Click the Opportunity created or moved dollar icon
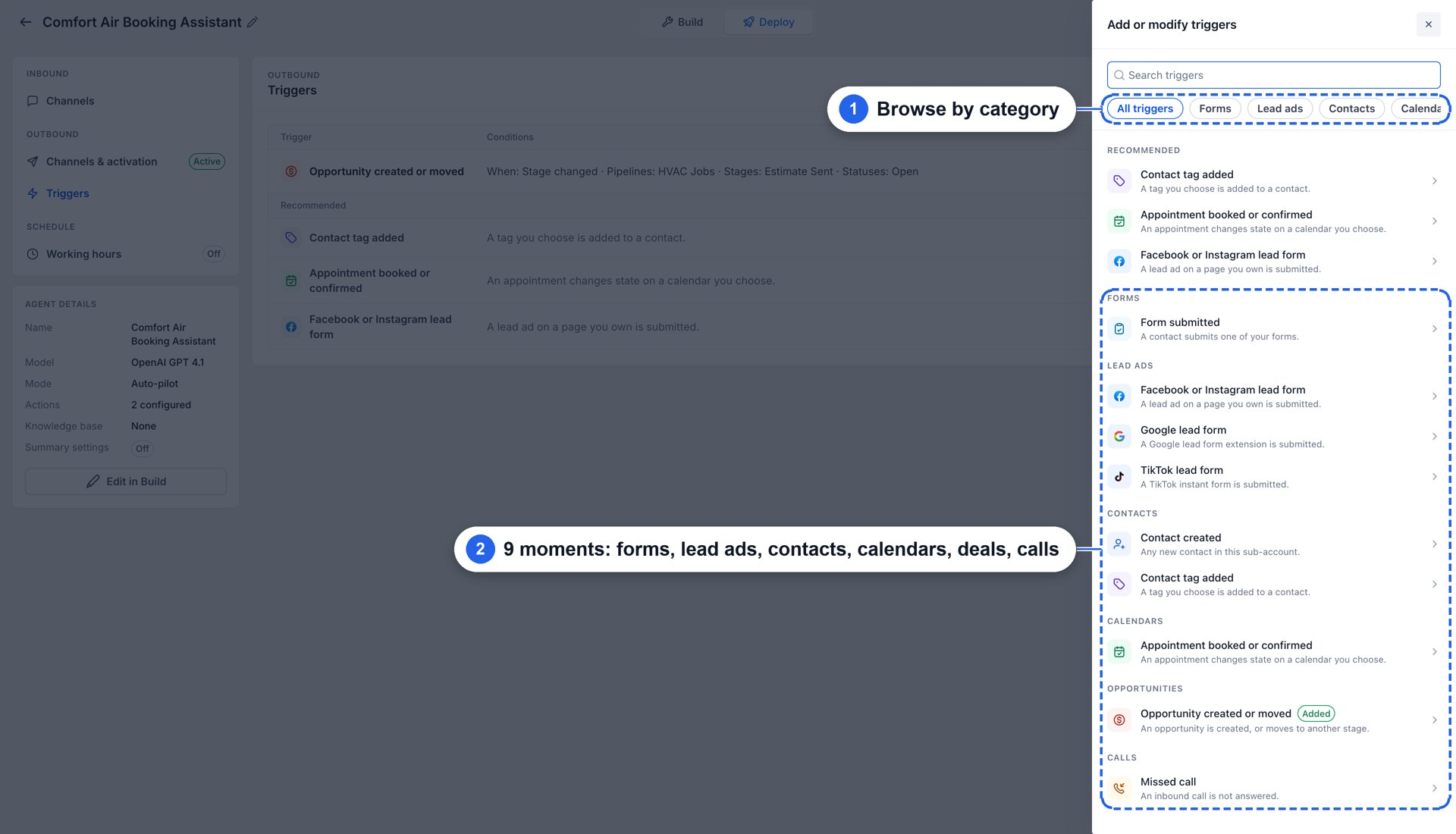This screenshot has width=1456, height=834. pos(1119,720)
